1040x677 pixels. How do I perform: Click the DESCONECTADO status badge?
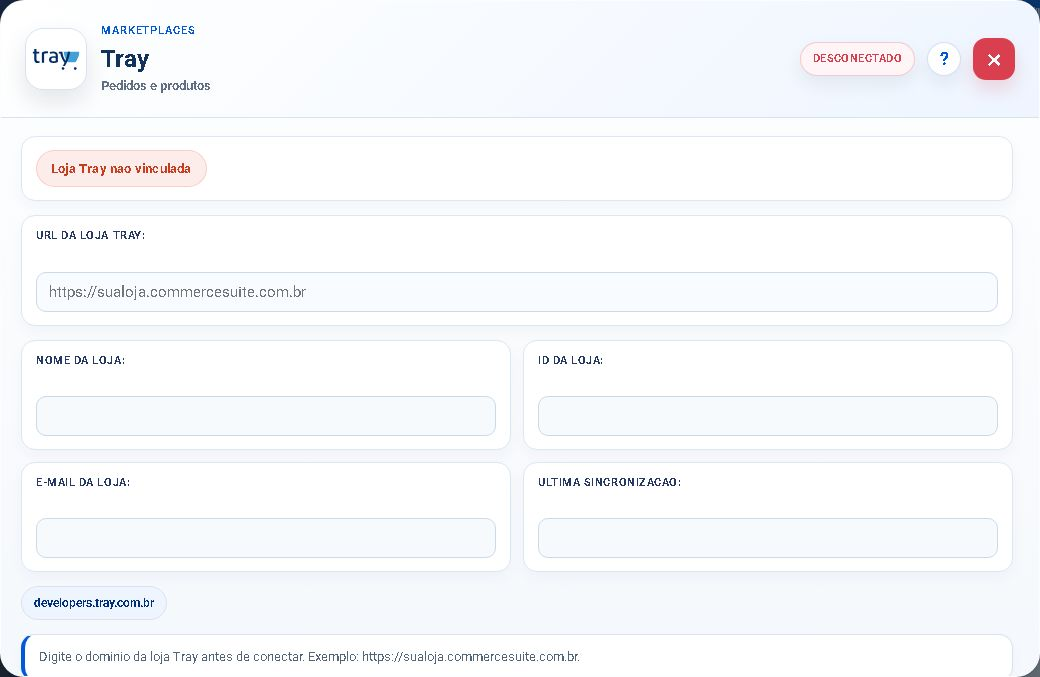pyautogui.click(x=857, y=58)
